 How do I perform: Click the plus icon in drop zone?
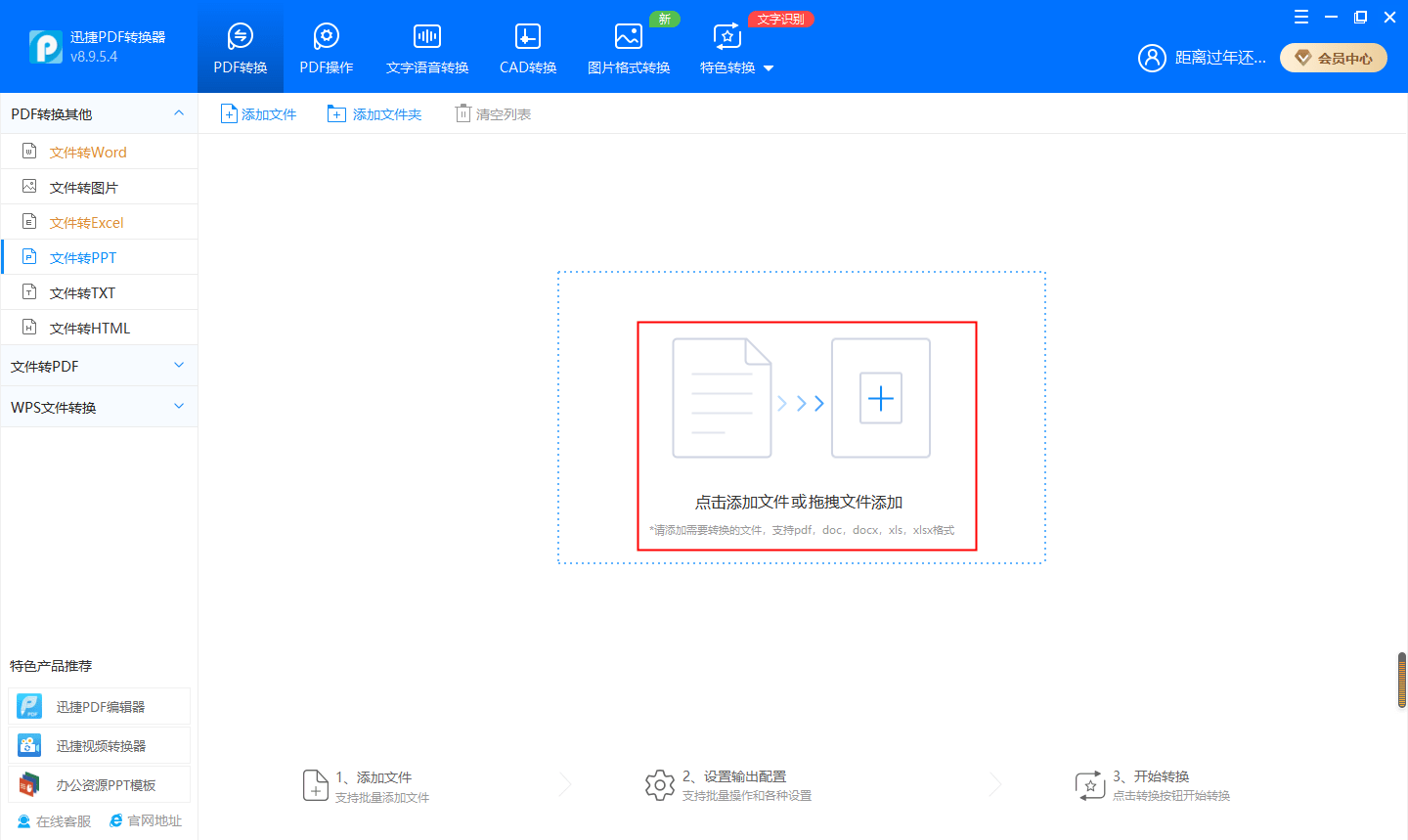pyautogui.click(x=880, y=398)
